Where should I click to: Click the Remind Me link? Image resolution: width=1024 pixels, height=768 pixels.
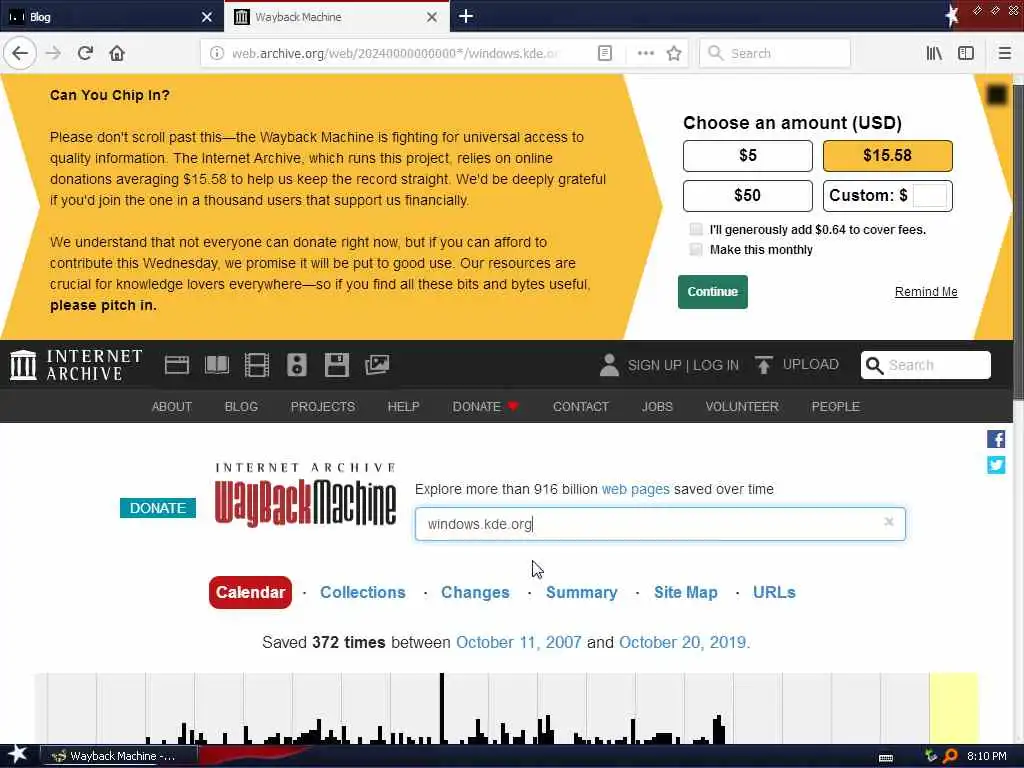[926, 292]
